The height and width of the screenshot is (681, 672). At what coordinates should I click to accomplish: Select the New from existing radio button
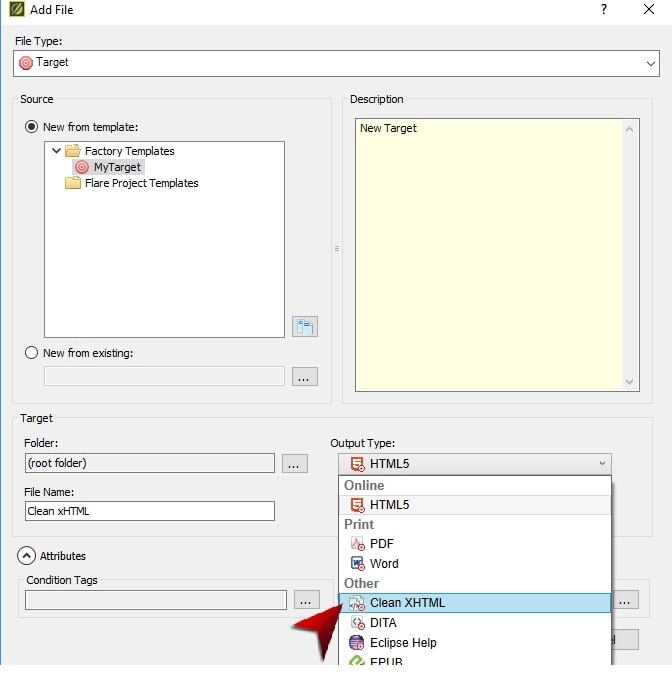[x=31, y=353]
